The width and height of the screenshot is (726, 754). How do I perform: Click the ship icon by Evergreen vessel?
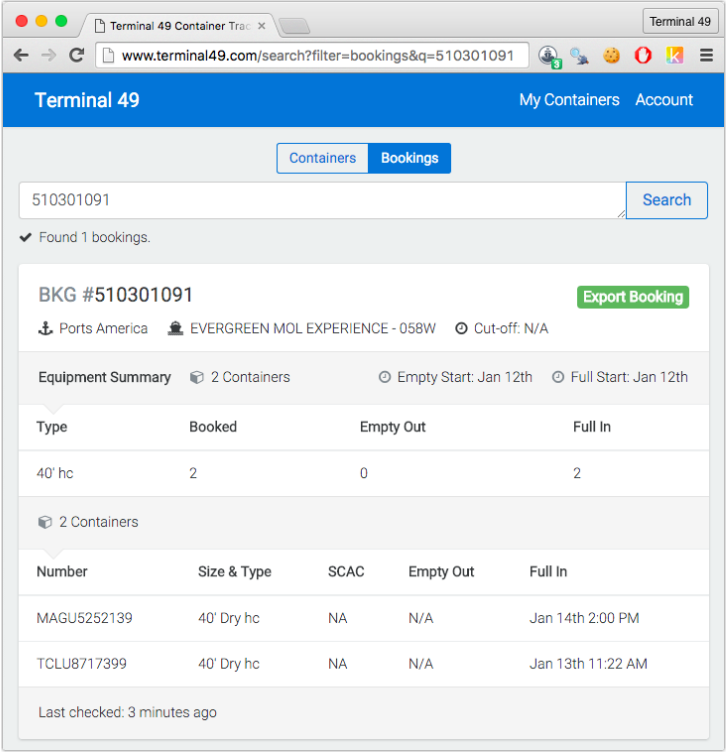coord(175,328)
